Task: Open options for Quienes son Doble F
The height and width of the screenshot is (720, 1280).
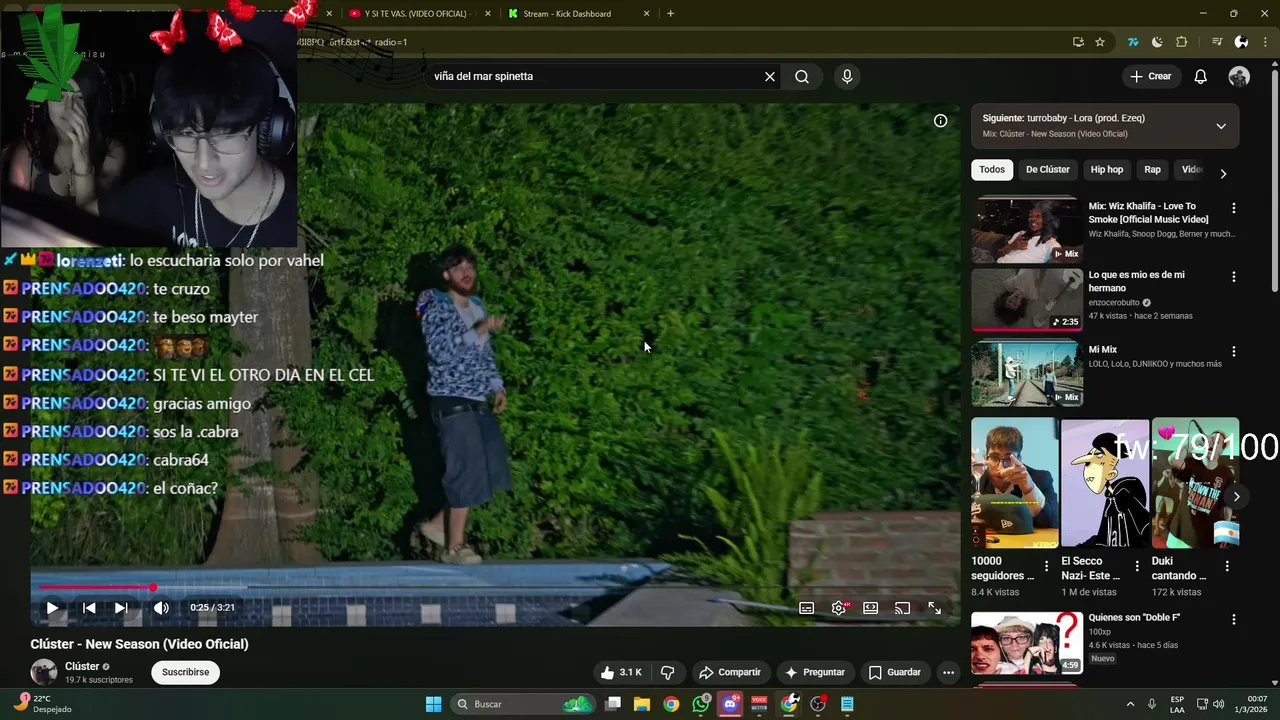Action: [1234, 620]
